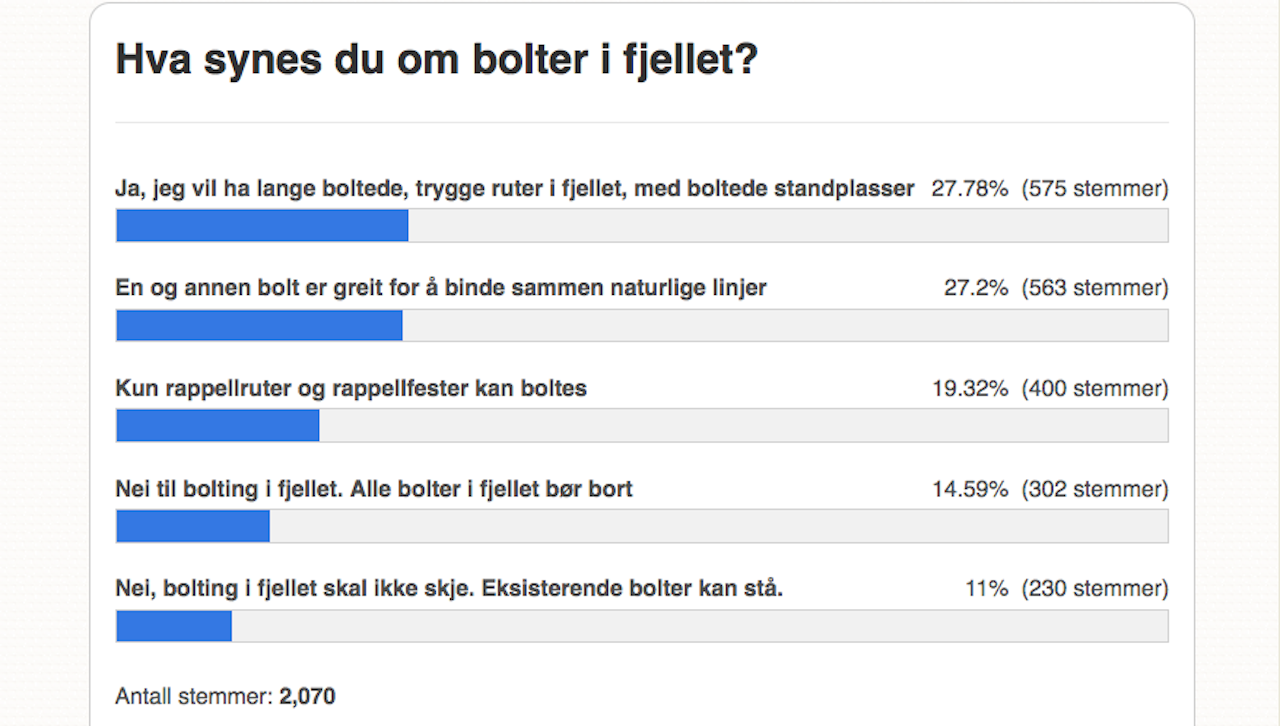This screenshot has height=726, width=1280.
Task: Select "Nei til bolting i fjellet" option text
Action: point(374,489)
